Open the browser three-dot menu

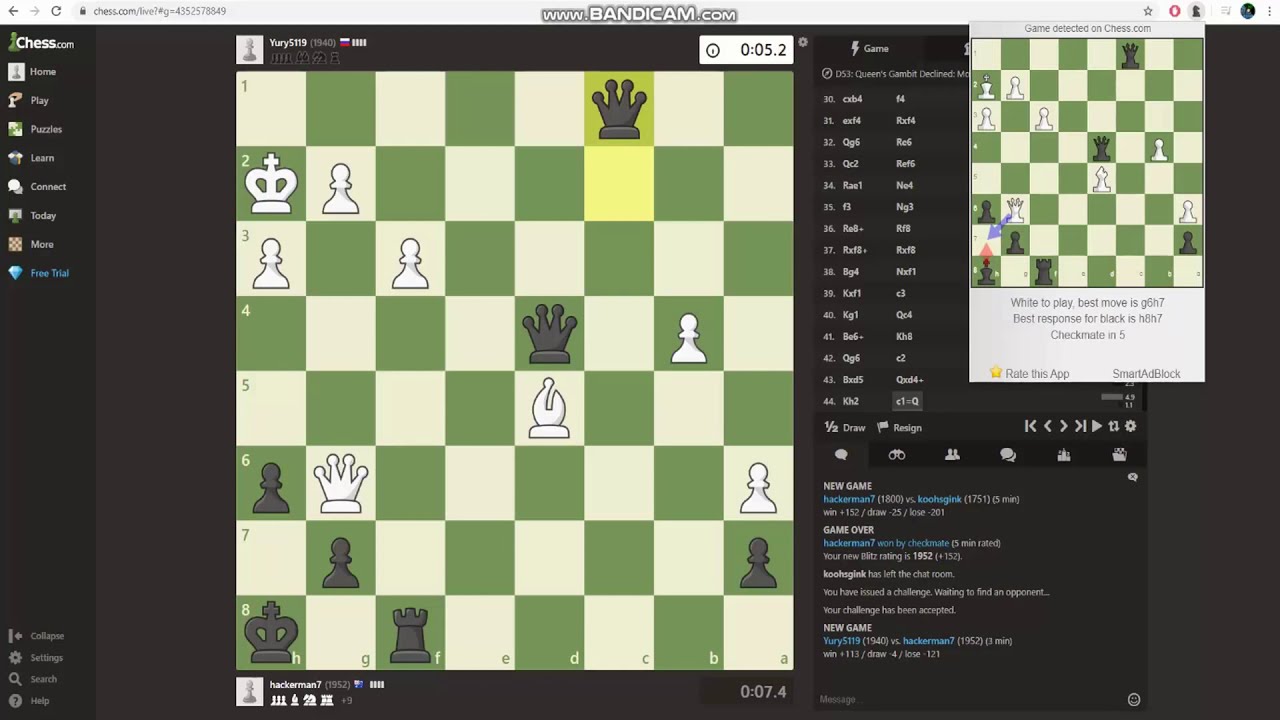[1268, 11]
